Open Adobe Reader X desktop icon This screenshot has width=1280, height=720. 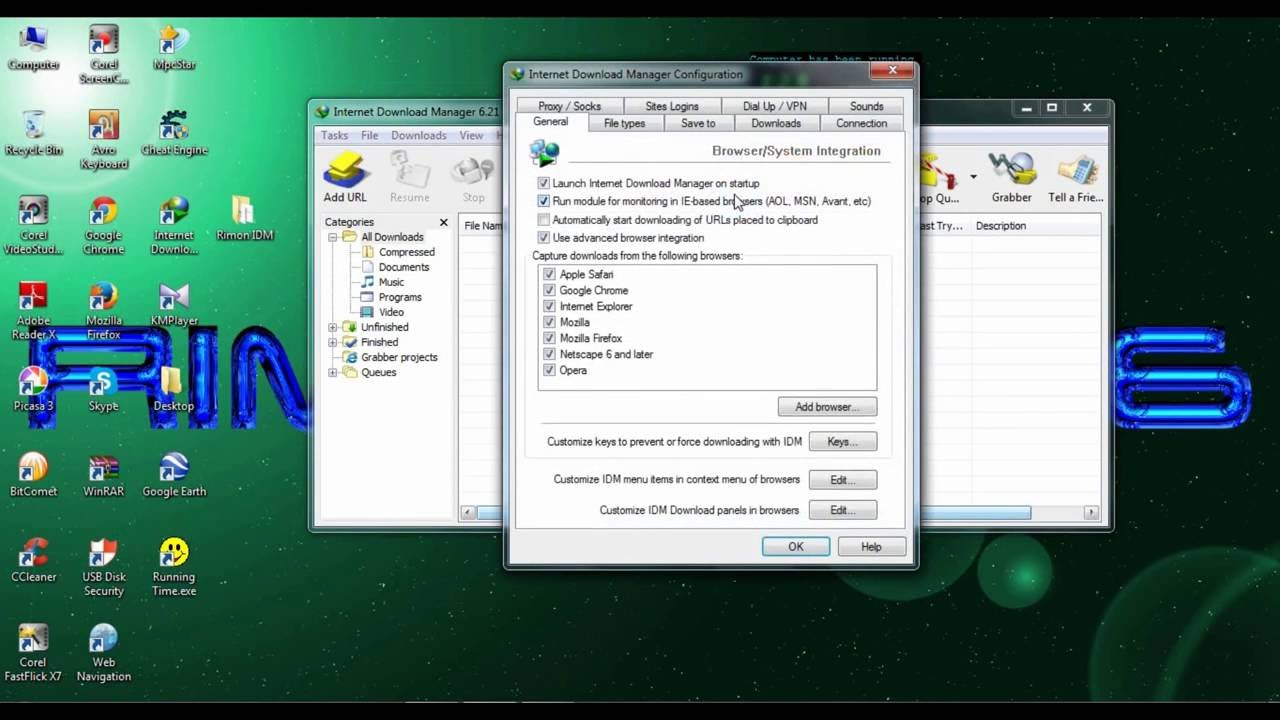[33, 311]
